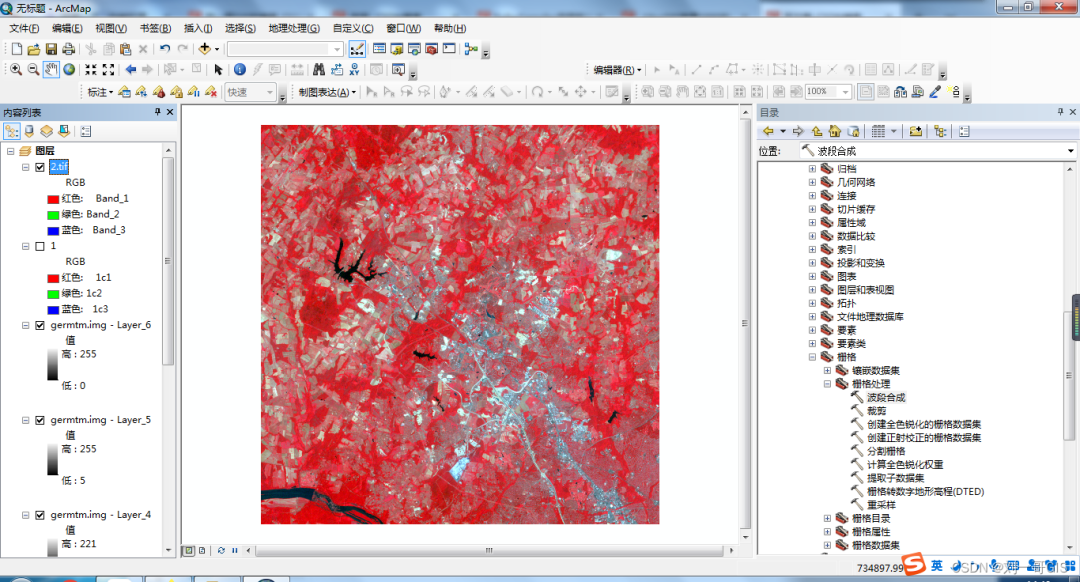This screenshot has height=582, width=1080.
Task: Undo the last action
Action: click(165, 49)
